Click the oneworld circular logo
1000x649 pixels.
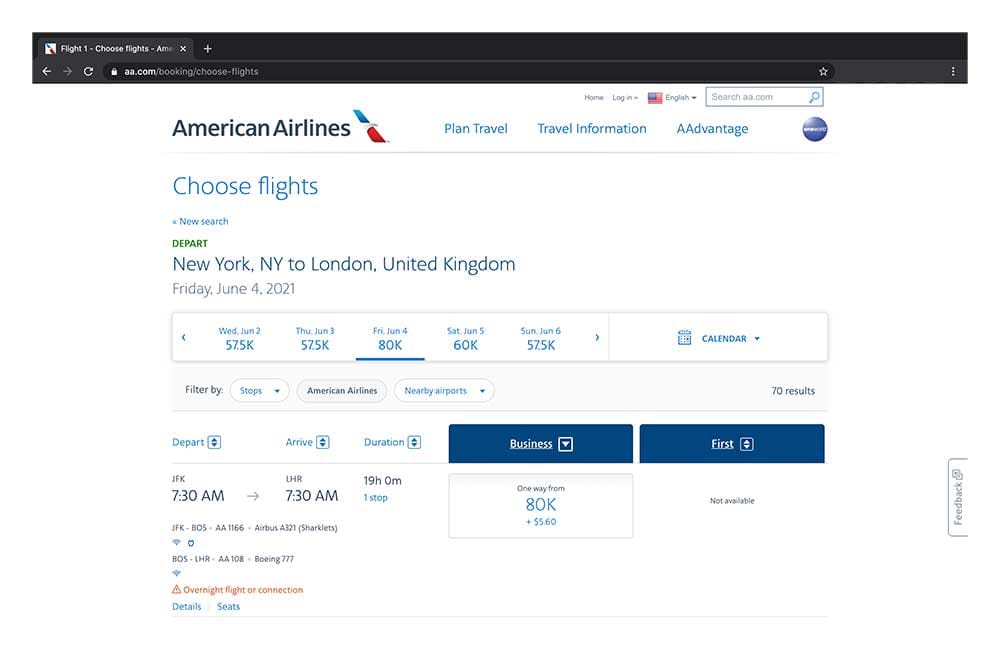point(814,129)
